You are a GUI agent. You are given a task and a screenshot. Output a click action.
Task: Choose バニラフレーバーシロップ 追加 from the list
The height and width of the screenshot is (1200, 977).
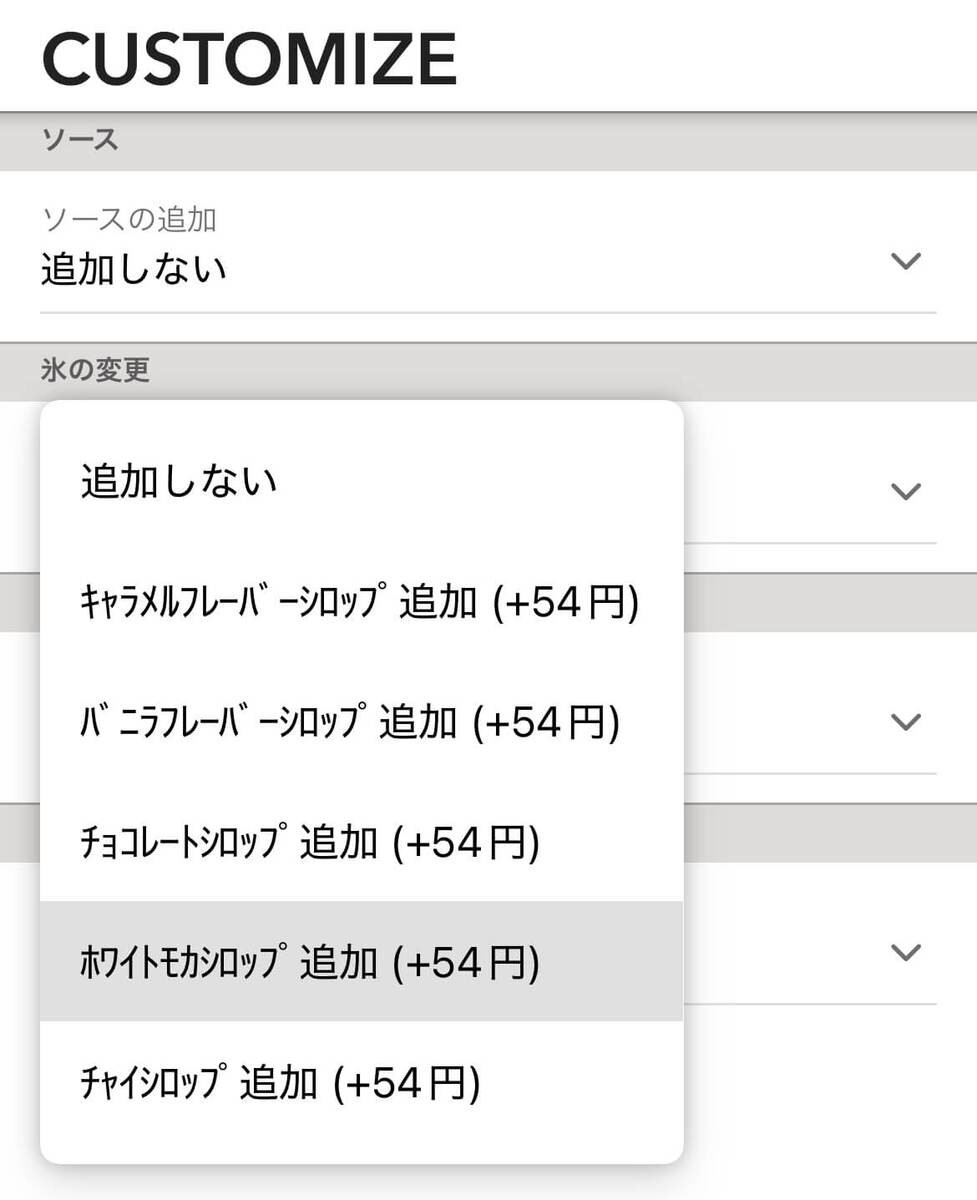(x=350, y=722)
